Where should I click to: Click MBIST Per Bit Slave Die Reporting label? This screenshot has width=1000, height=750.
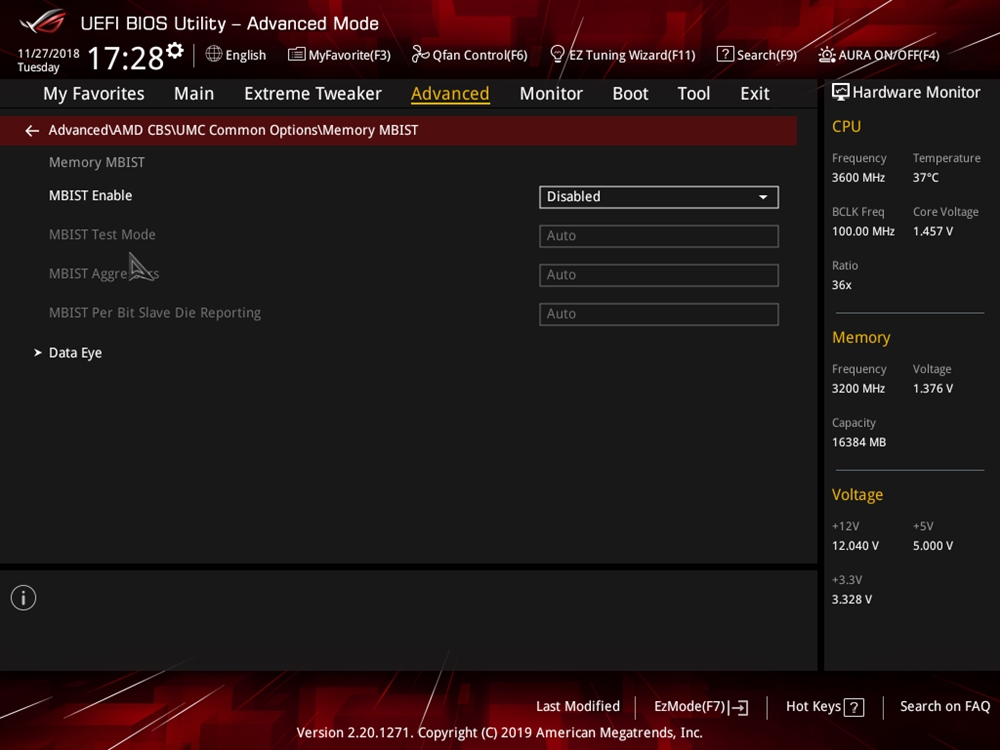pos(155,312)
